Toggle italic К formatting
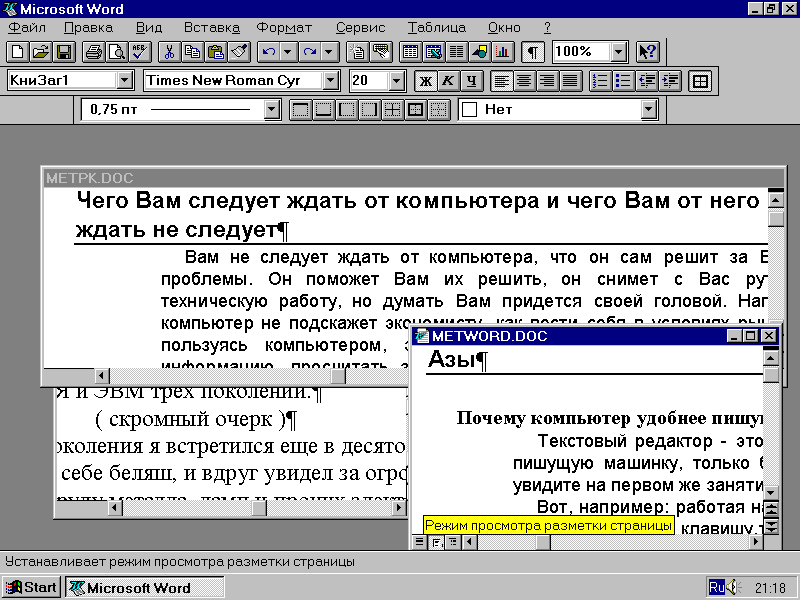 448,81
